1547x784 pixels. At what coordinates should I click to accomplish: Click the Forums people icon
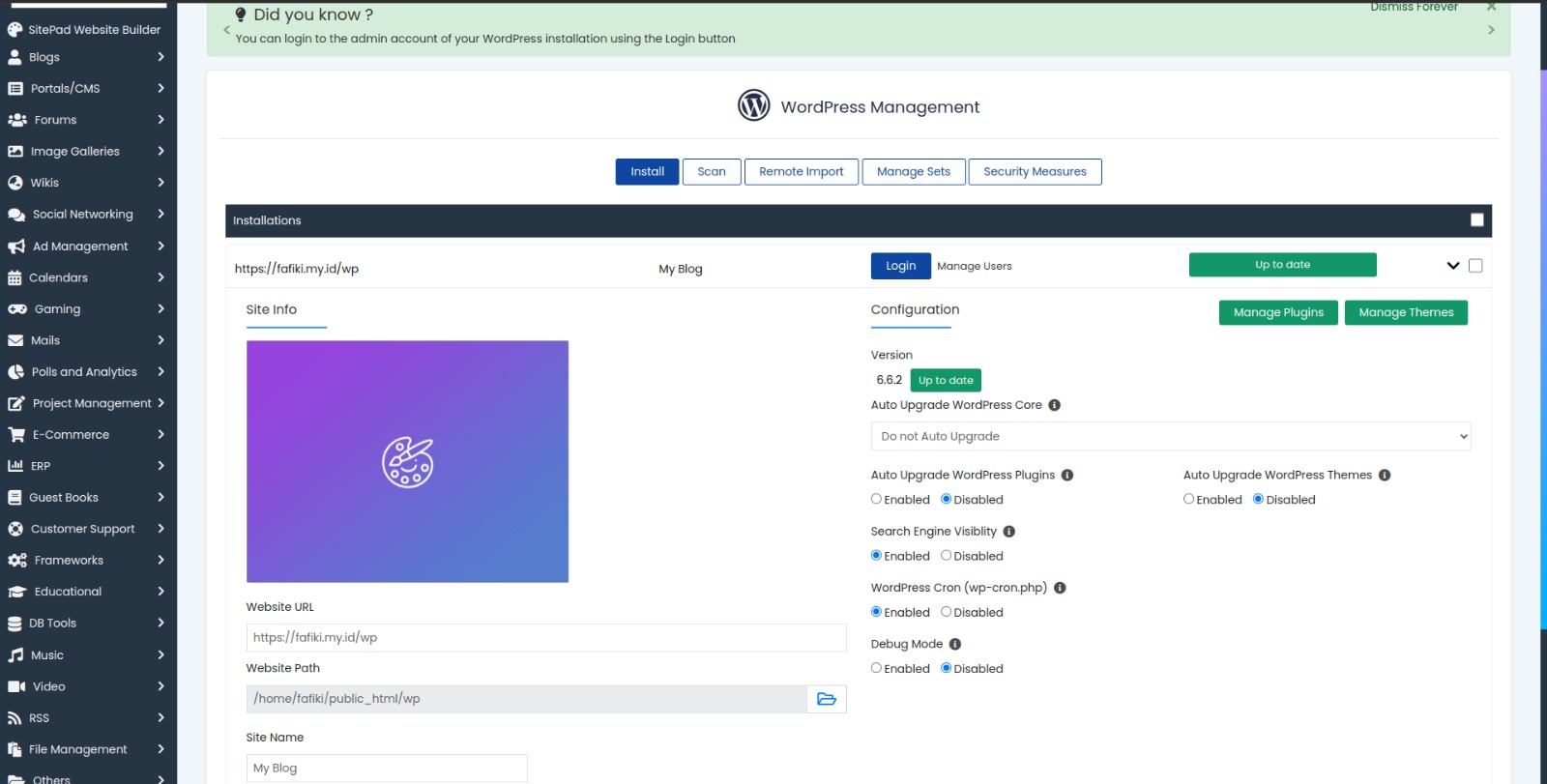(17, 120)
